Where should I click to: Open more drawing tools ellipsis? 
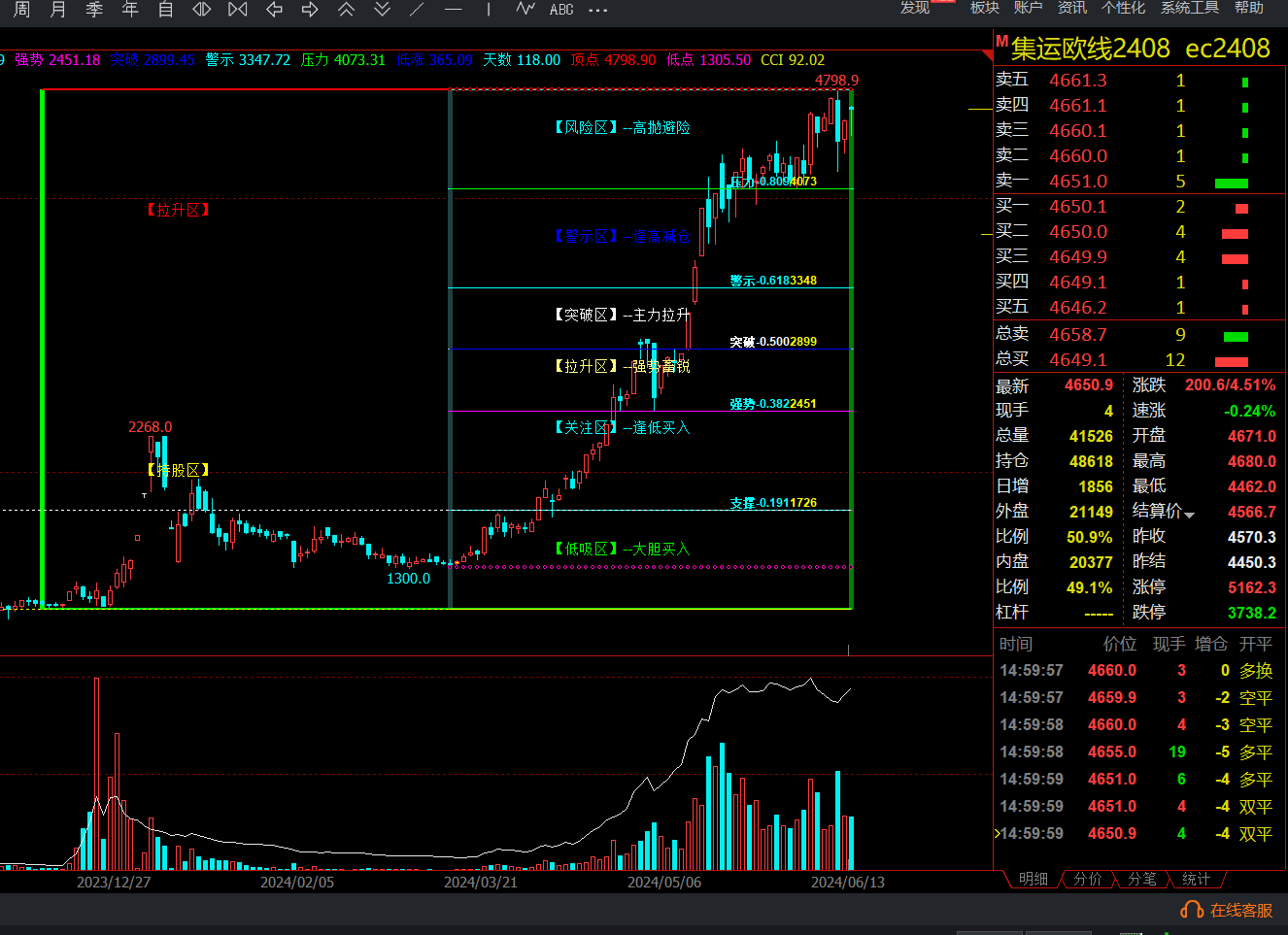coord(598,10)
